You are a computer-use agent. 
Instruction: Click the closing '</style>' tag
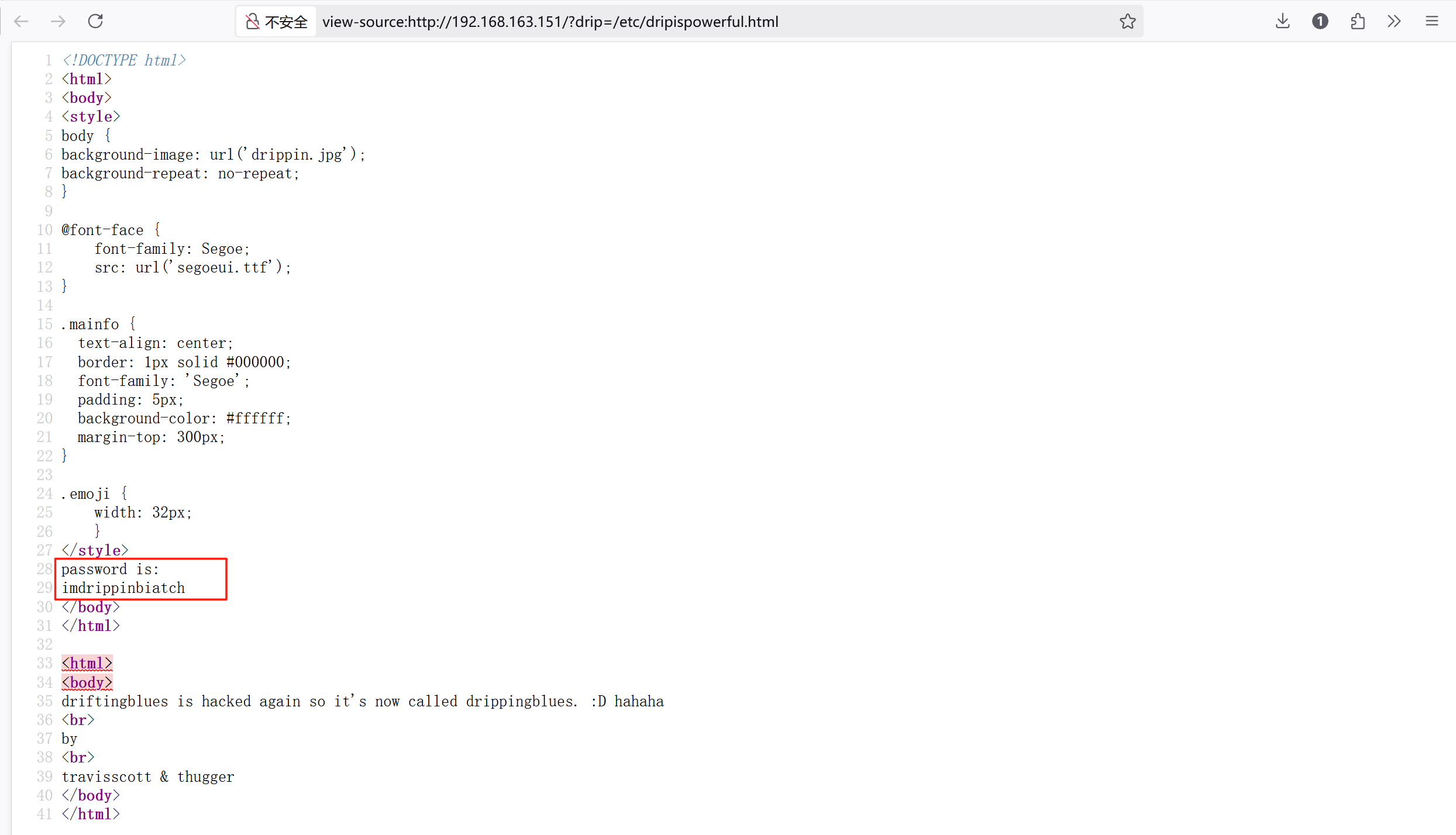pyautogui.click(x=95, y=550)
